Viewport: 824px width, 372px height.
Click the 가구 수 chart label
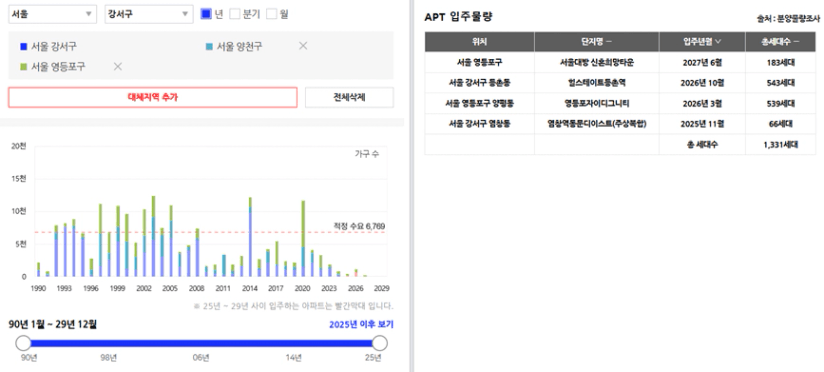[366, 154]
